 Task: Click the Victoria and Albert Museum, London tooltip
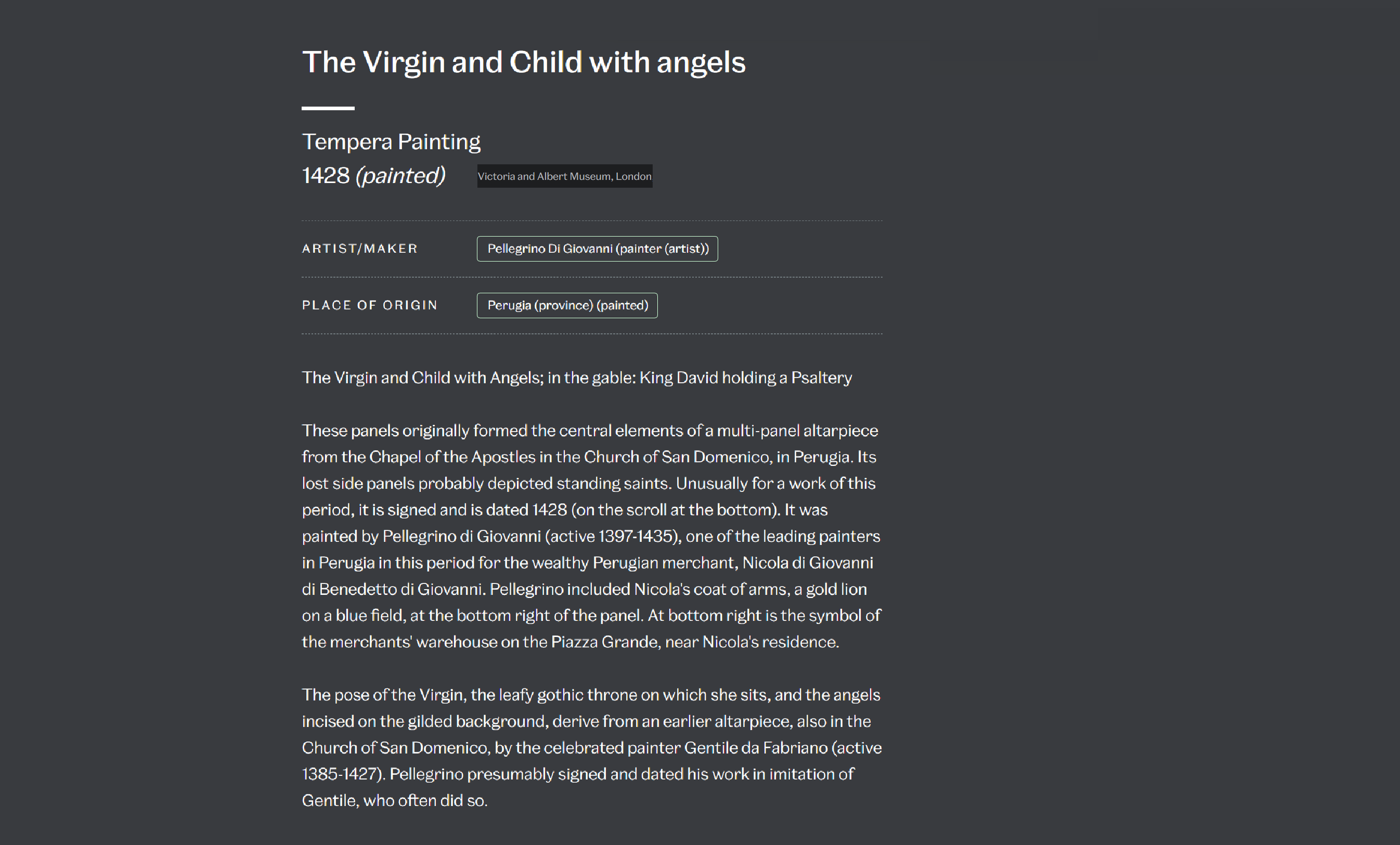(x=564, y=176)
